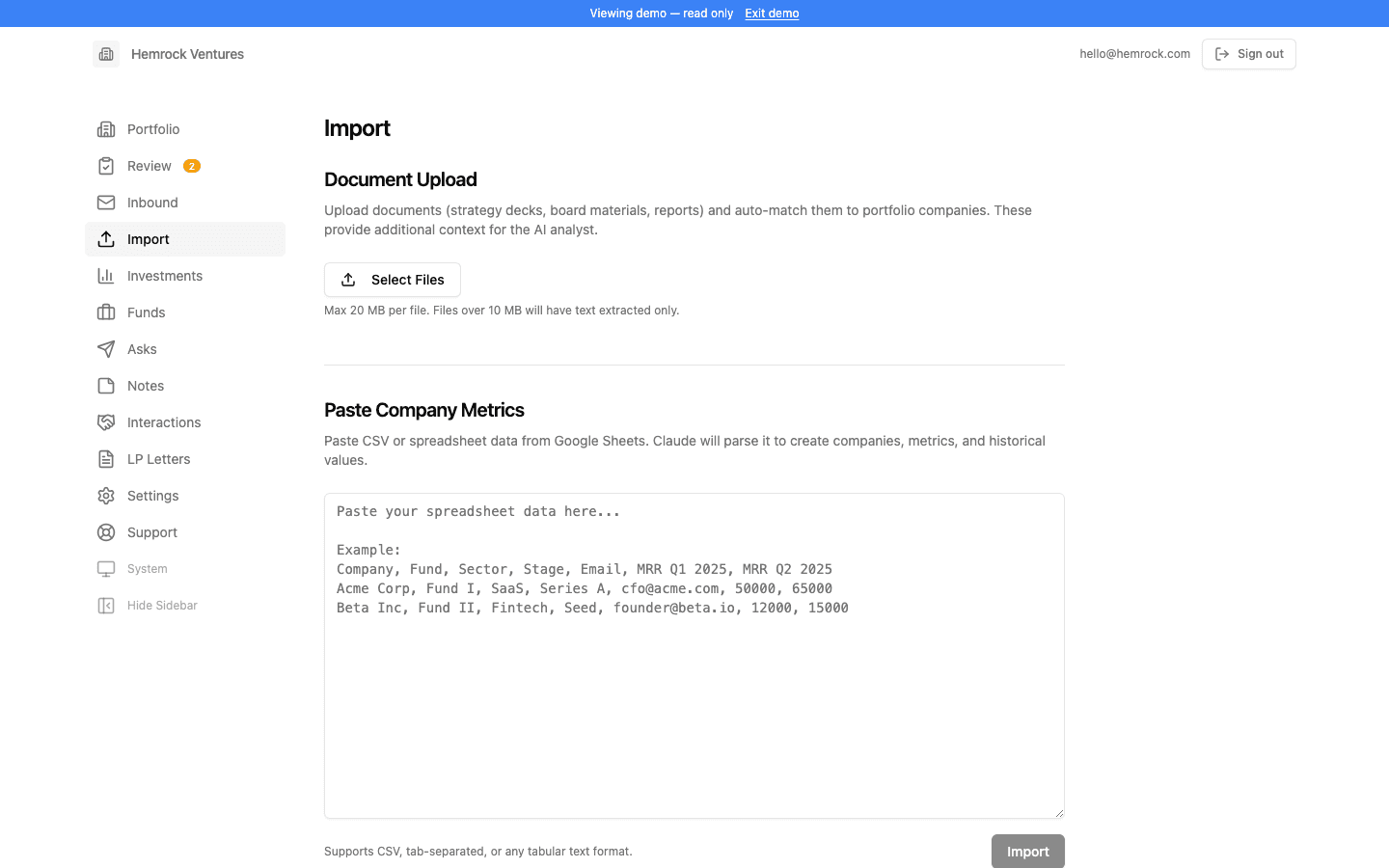This screenshot has height=868, width=1389.
Task: Click the Investments bar chart icon
Action: [x=106, y=276]
